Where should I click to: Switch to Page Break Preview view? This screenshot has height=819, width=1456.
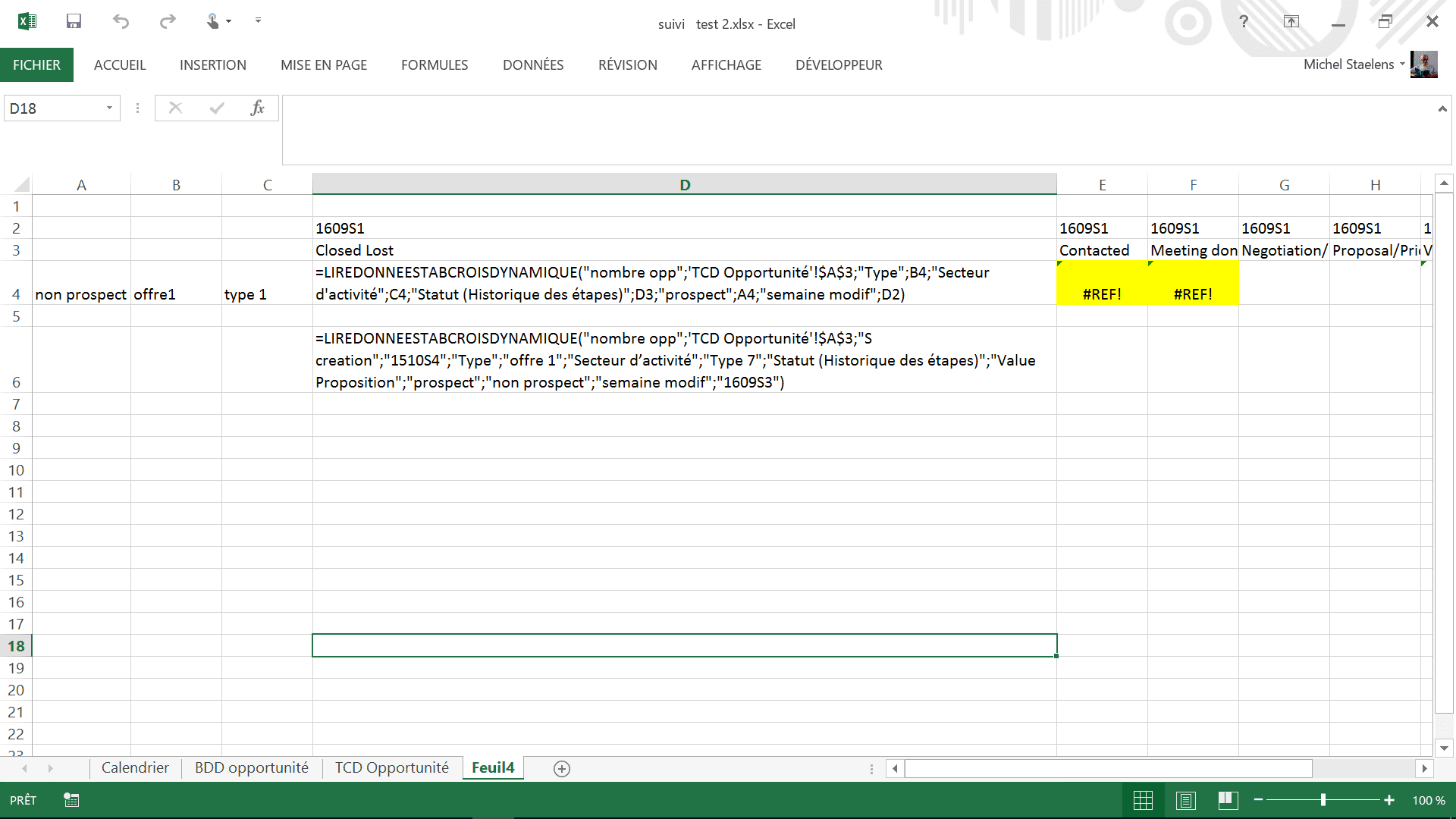[x=1228, y=800]
